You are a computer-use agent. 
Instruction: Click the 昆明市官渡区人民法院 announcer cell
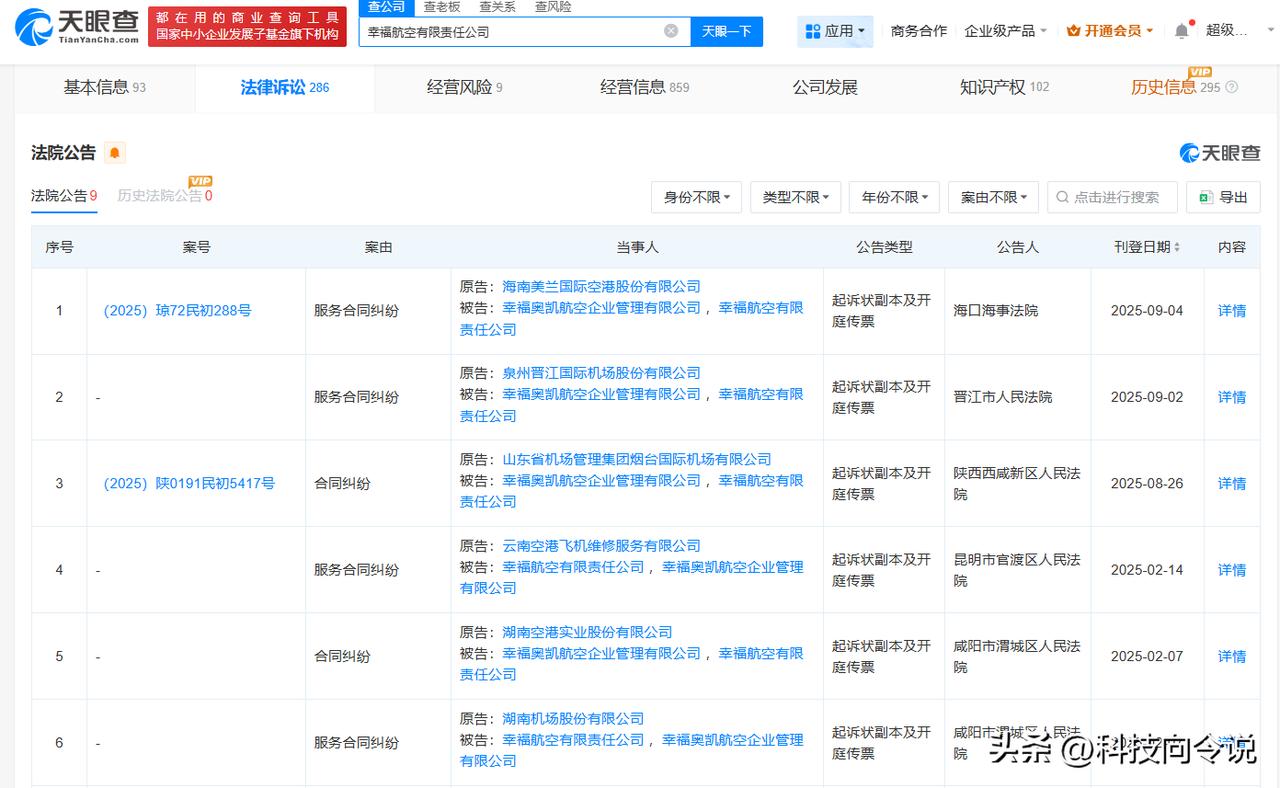pyautogui.click(x=1017, y=570)
